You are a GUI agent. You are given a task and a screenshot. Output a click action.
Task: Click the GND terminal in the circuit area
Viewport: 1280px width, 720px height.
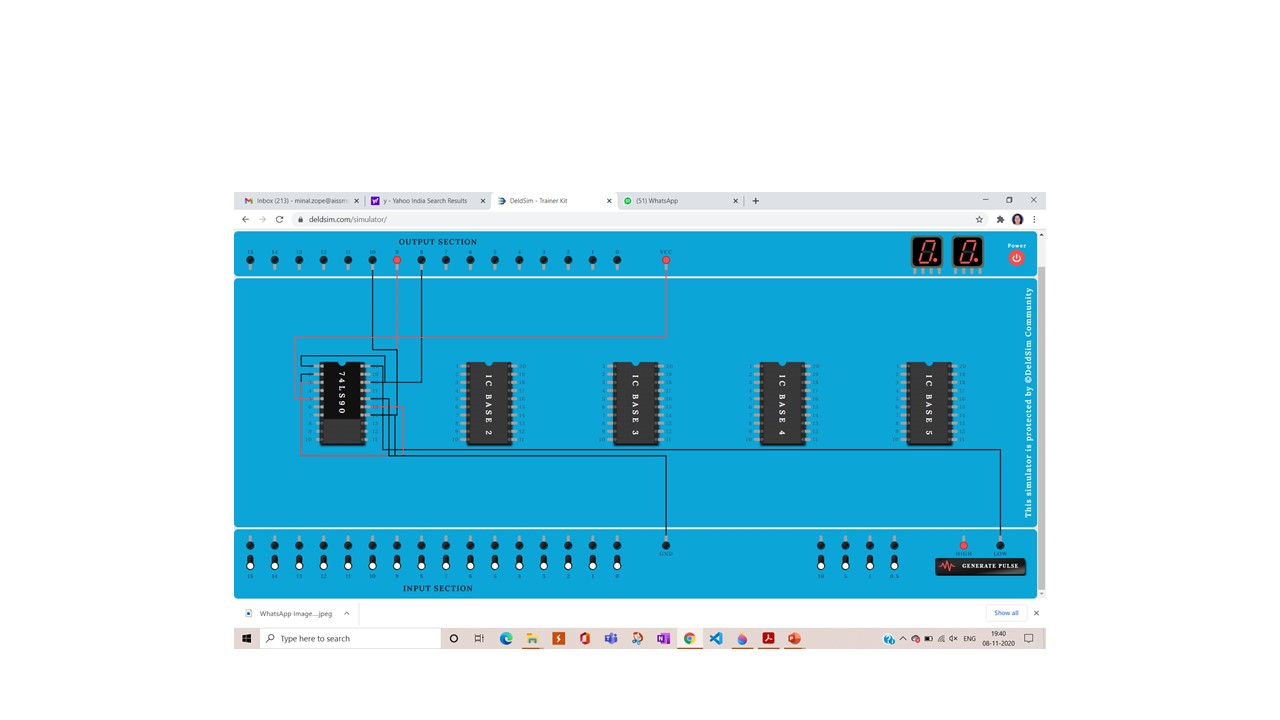point(665,546)
